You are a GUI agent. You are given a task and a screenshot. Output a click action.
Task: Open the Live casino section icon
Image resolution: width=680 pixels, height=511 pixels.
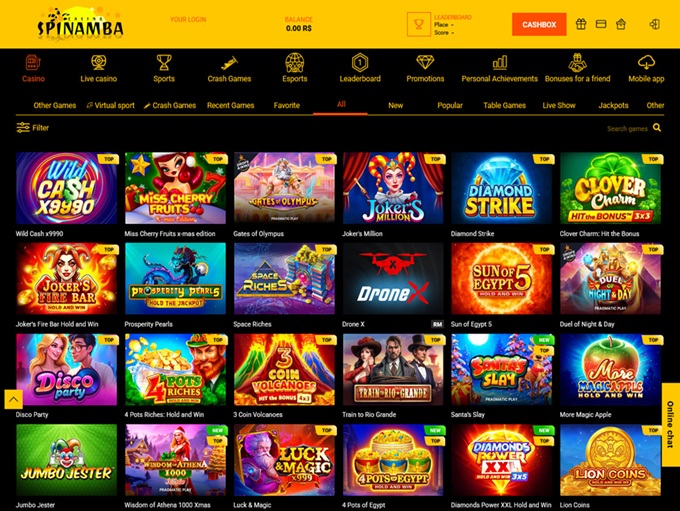pos(99,62)
